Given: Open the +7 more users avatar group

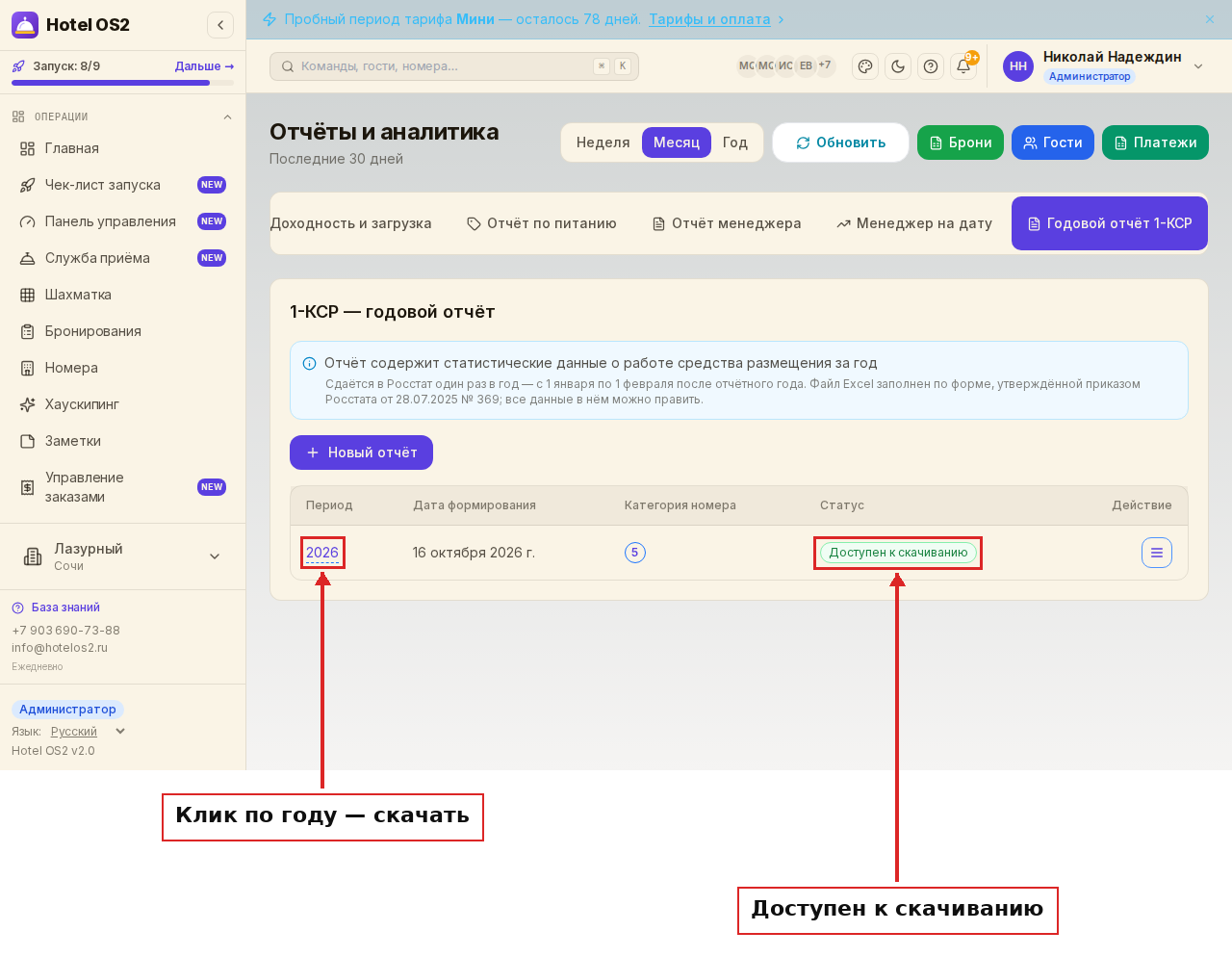Looking at the screenshot, I should (825, 65).
